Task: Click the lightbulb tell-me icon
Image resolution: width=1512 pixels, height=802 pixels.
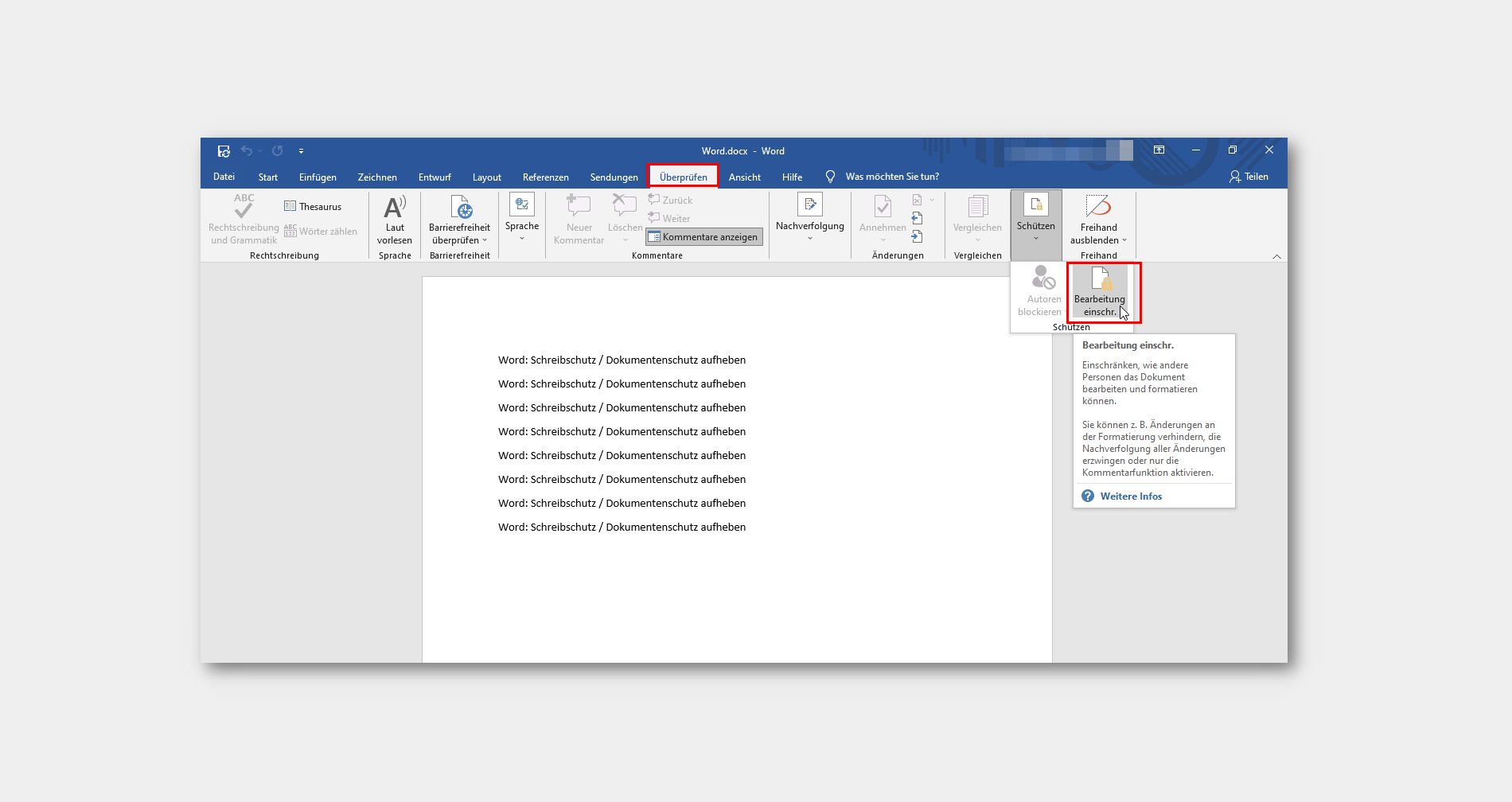Action: pos(830,177)
